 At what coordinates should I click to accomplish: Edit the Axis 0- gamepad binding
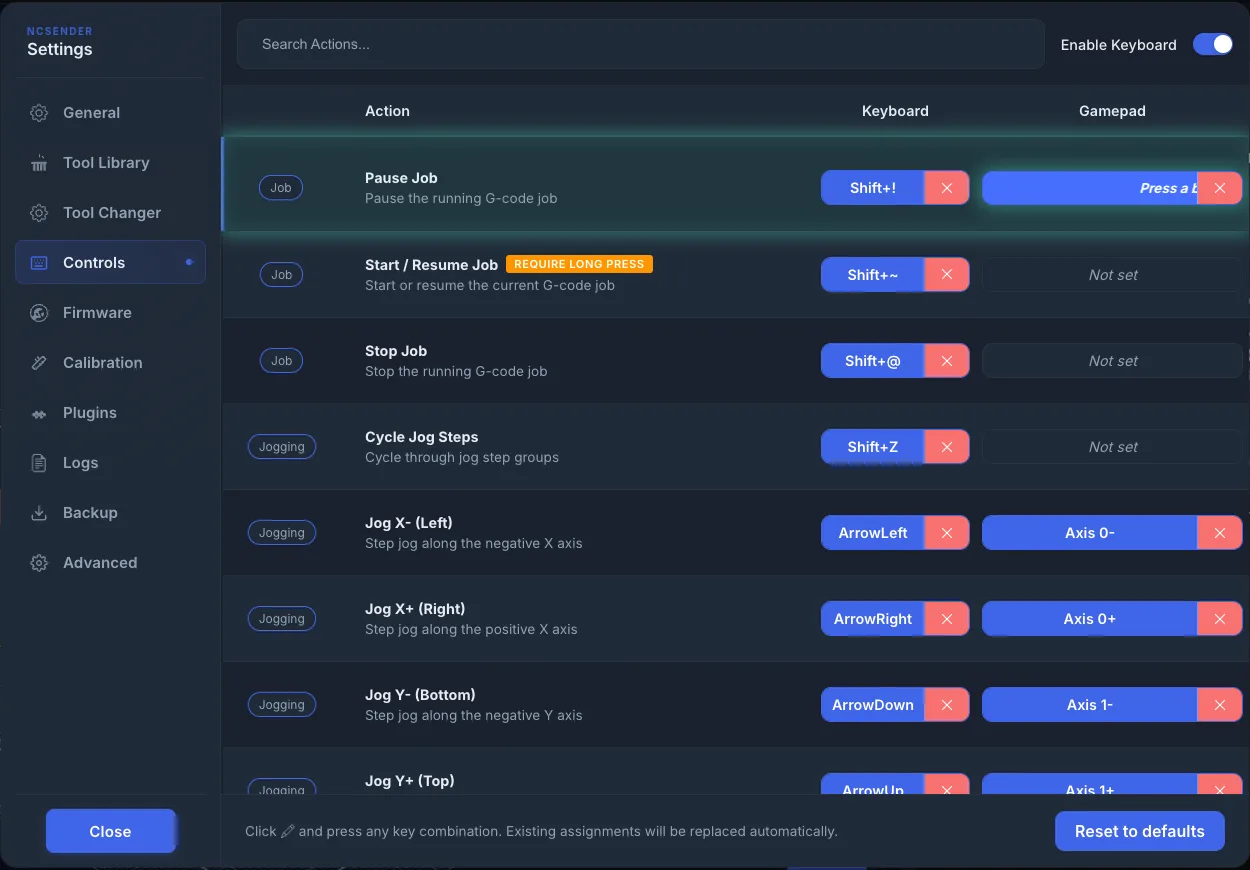[x=1090, y=533]
